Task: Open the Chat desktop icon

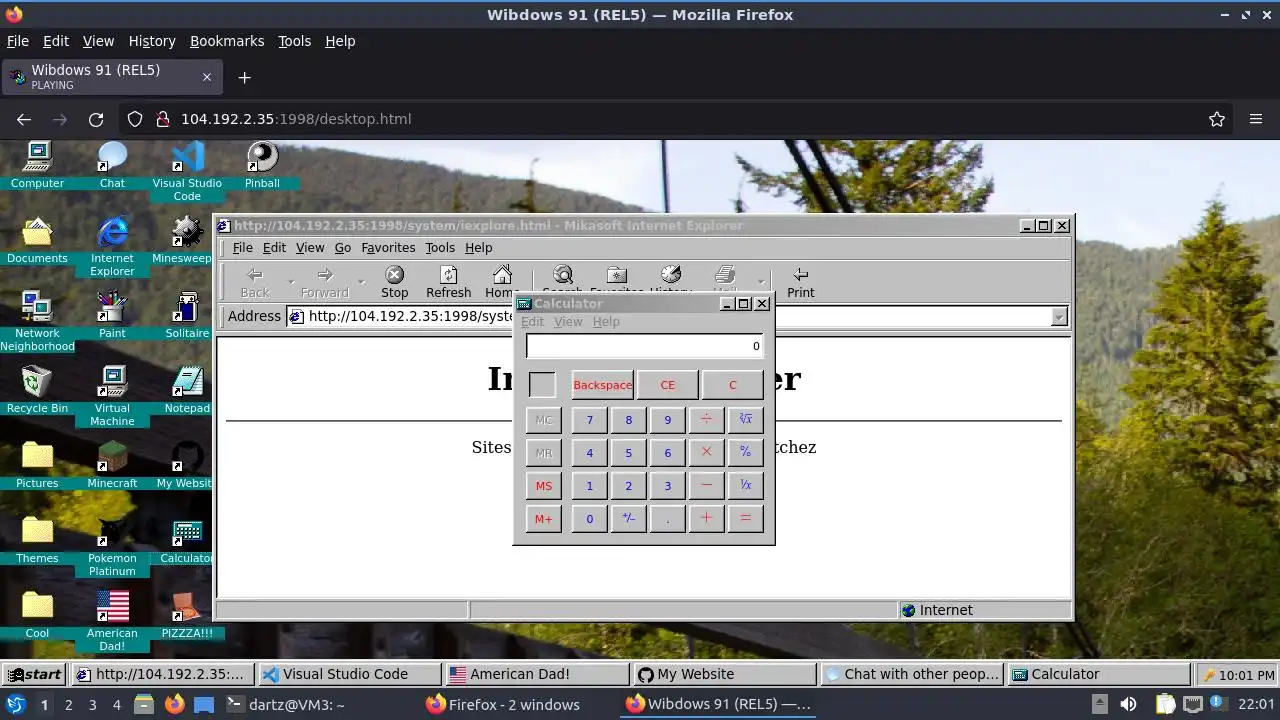Action: click(112, 165)
